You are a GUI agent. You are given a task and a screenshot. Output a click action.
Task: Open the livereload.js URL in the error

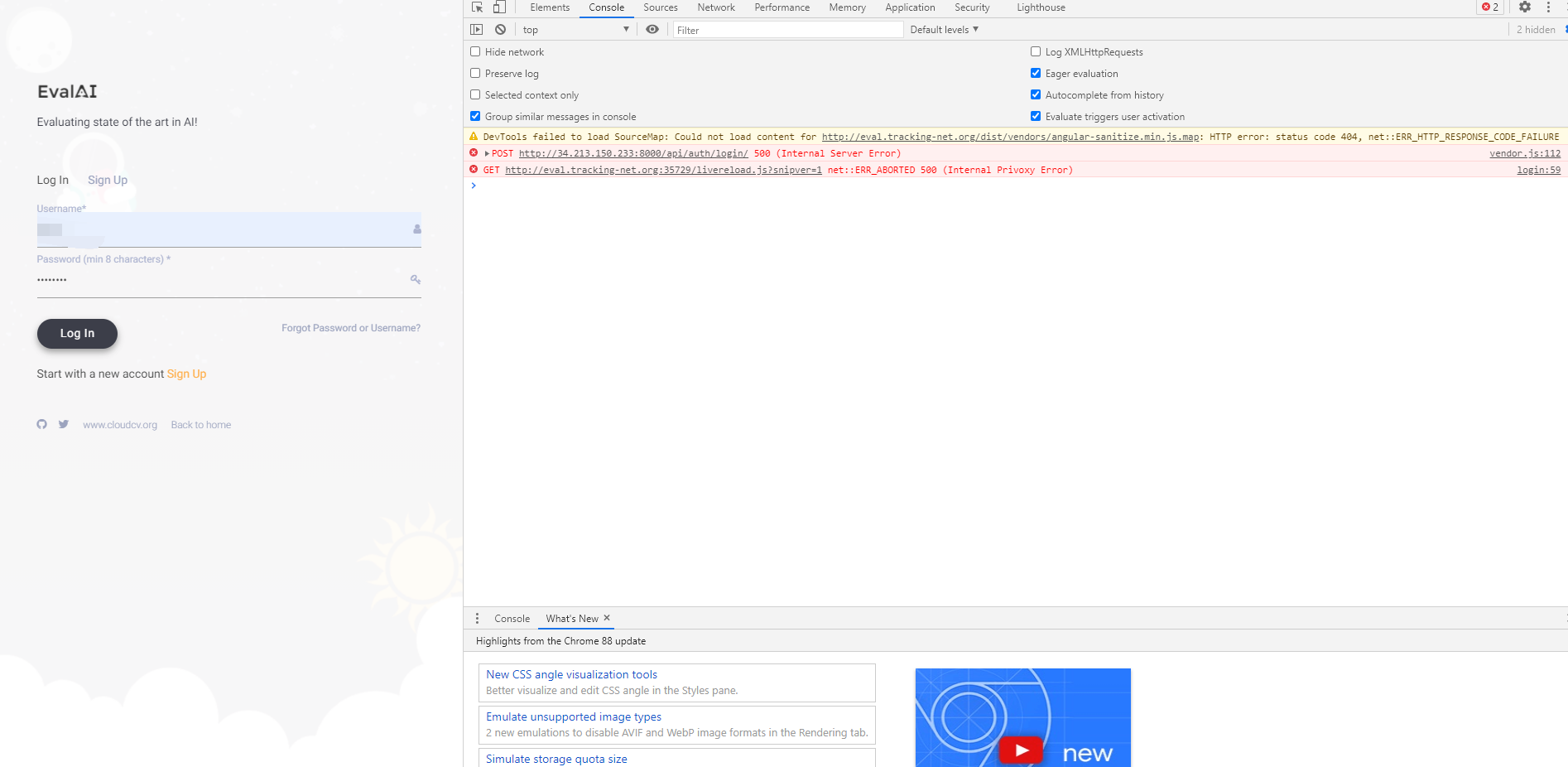pos(663,170)
